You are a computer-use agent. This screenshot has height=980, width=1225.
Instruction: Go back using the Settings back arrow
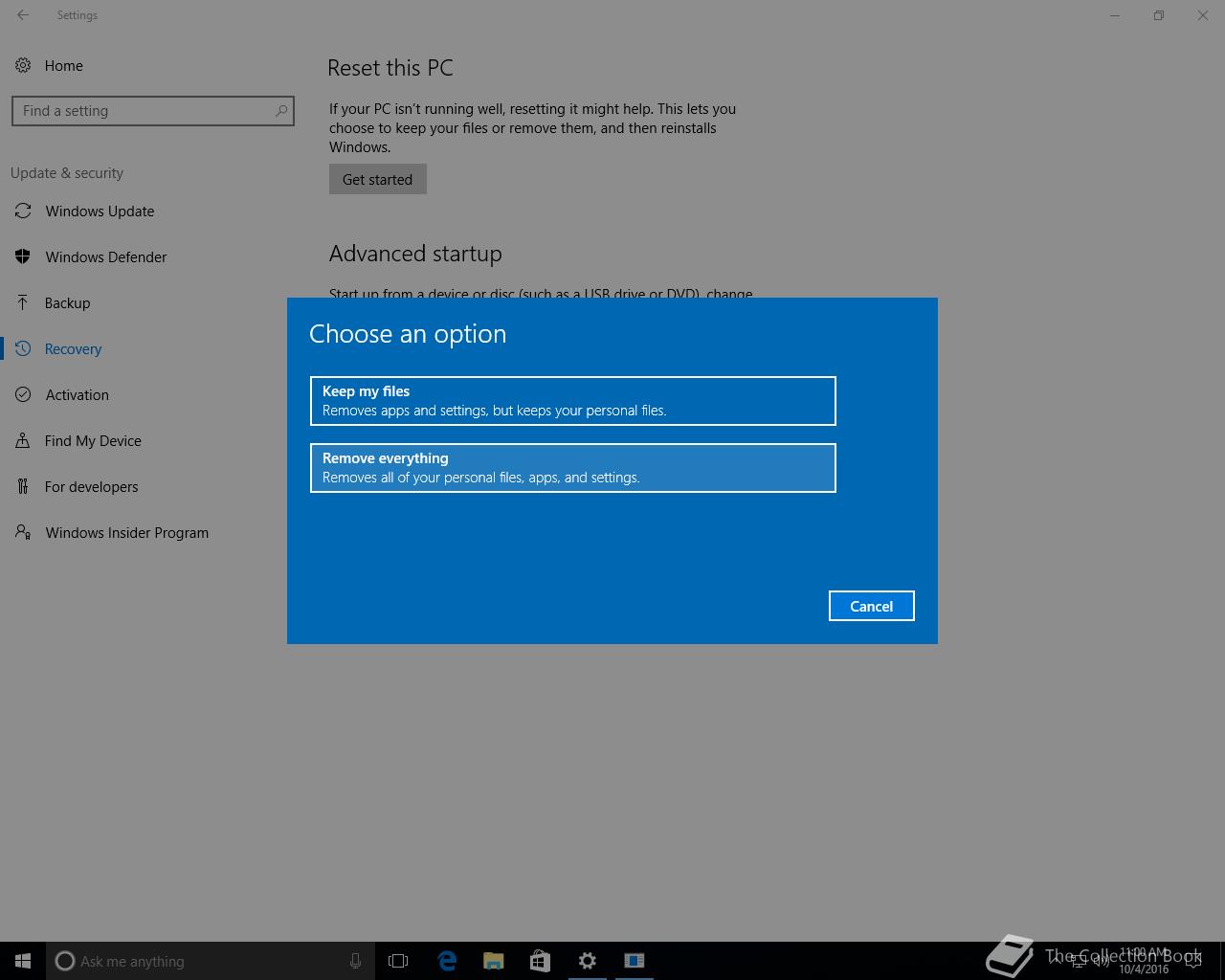[x=23, y=15]
